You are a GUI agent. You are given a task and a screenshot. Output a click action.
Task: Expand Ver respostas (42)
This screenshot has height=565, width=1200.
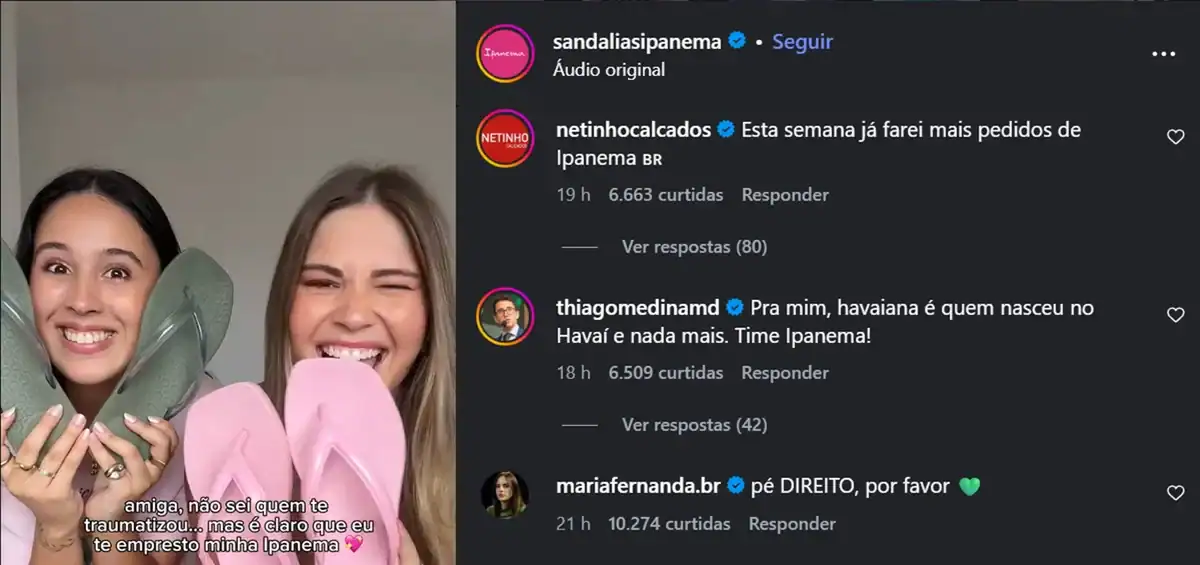pos(694,425)
